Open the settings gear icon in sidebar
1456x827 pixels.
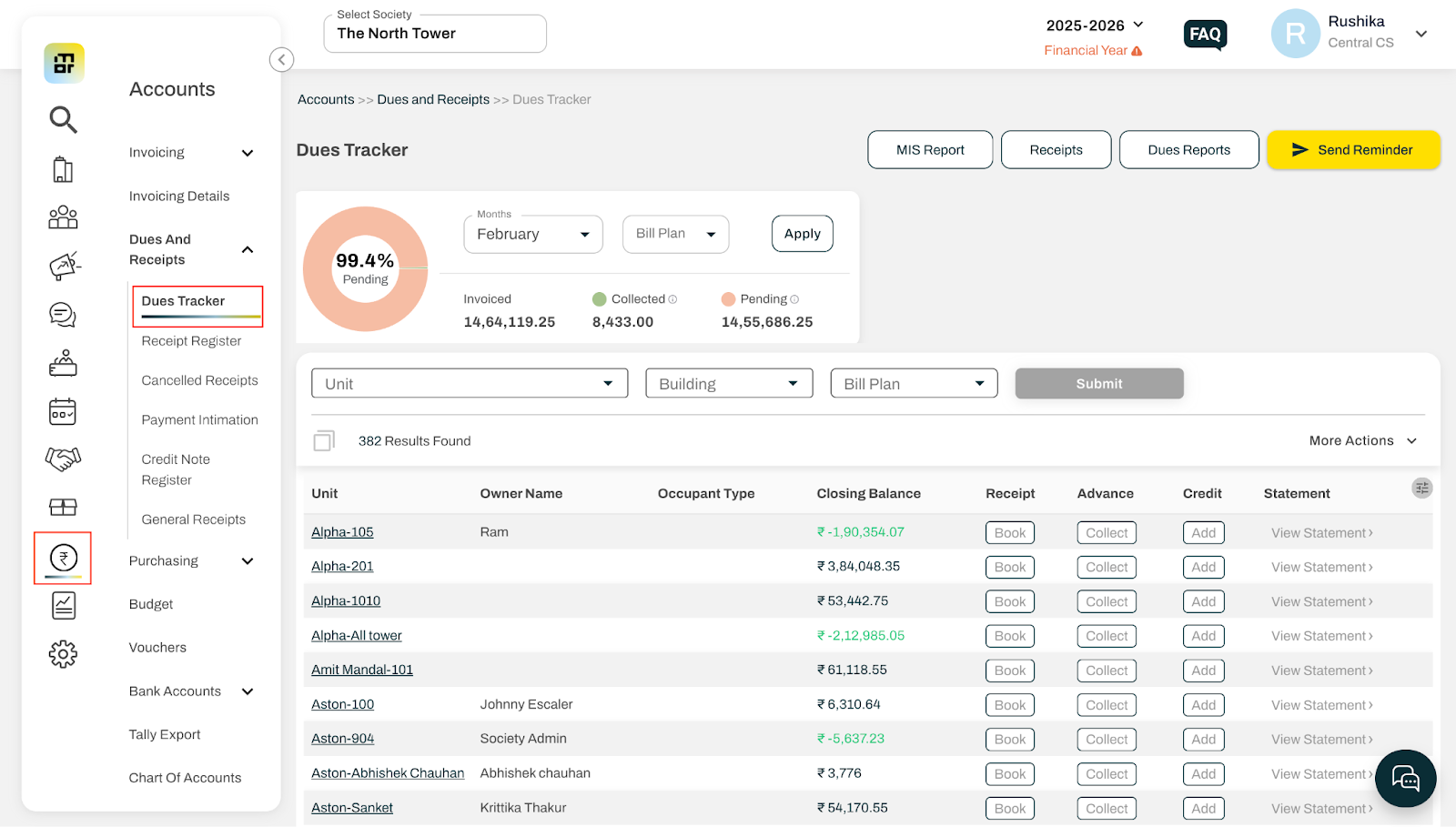click(63, 653)
